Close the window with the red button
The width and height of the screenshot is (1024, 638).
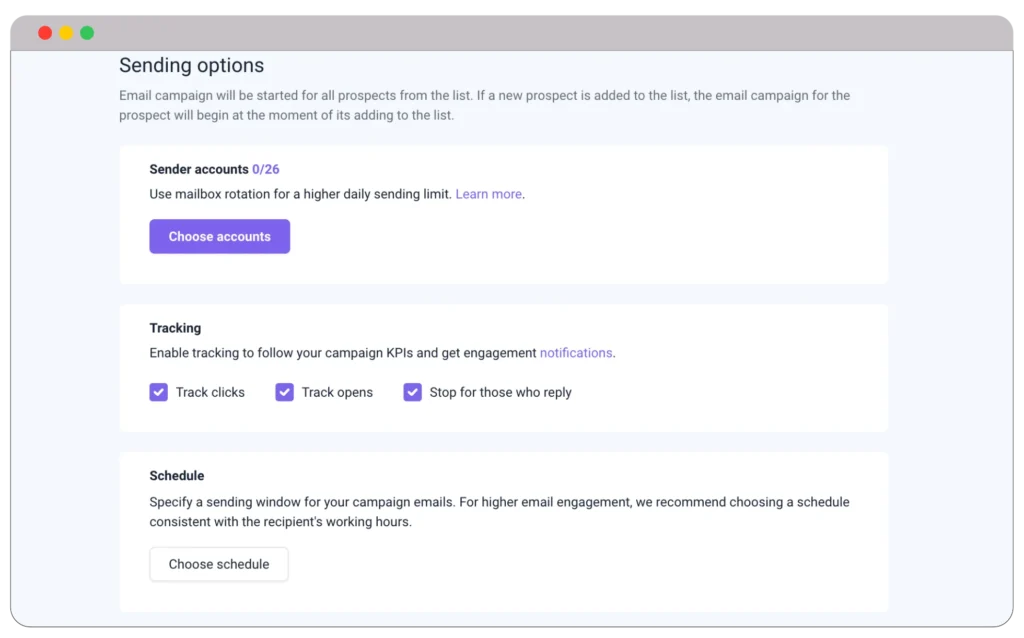45,33
